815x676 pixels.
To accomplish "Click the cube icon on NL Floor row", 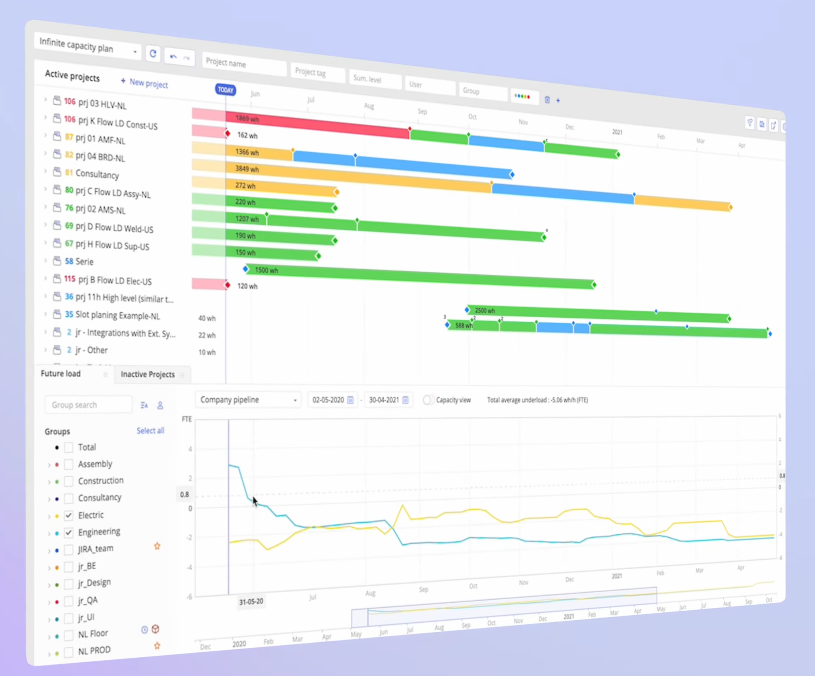I will tap(155, 629).
